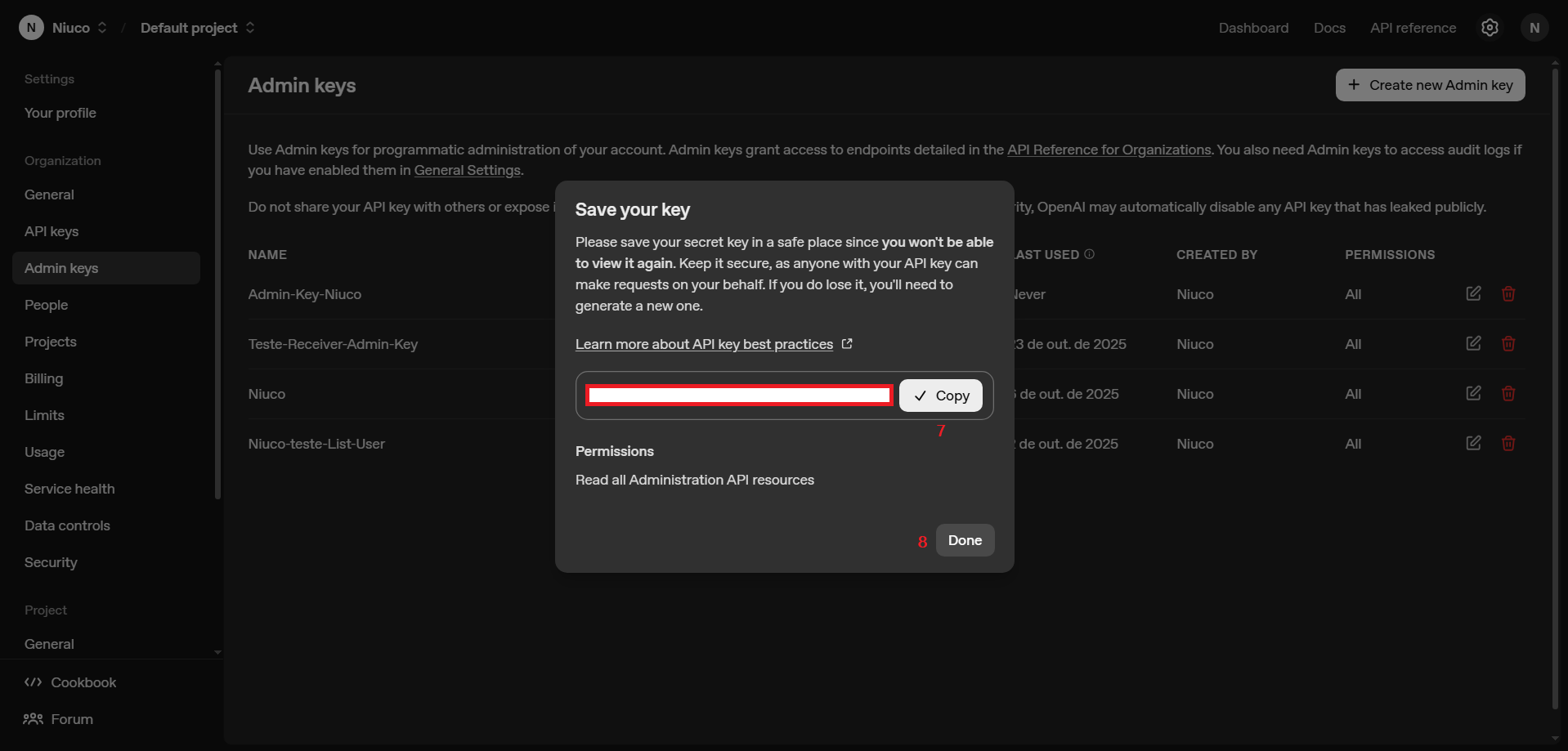
Task: Open Project General settings
Action: (49, 644)
